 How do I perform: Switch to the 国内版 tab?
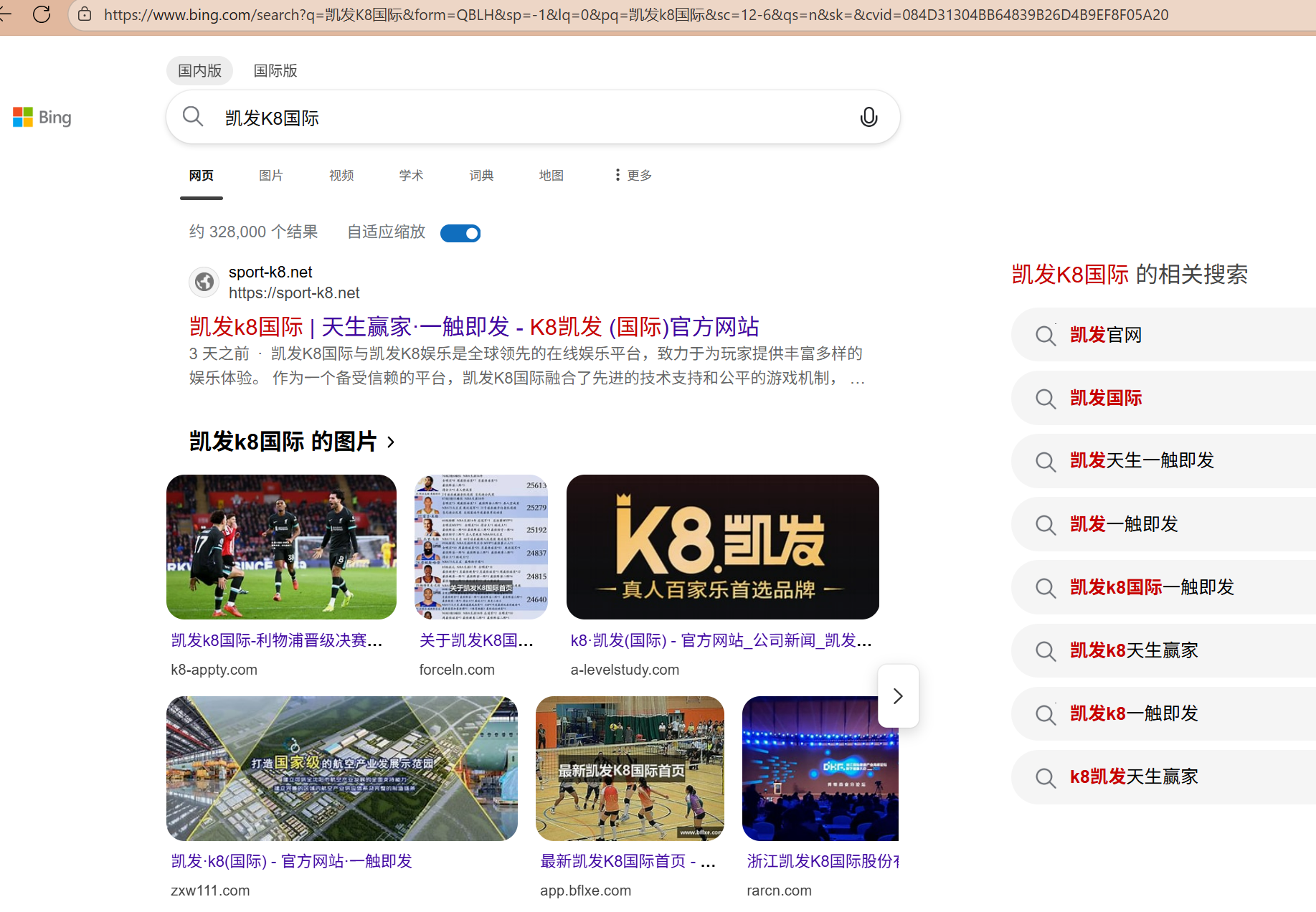coord(200,70)
